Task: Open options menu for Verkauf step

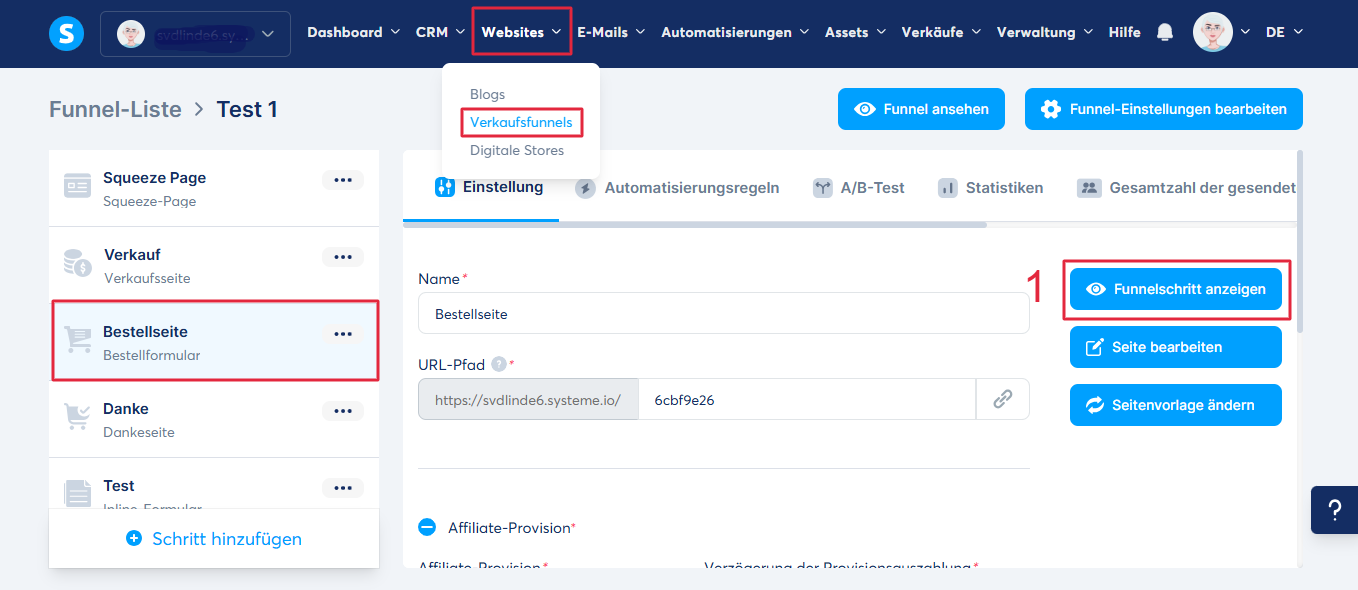Action: pyautogui.click(x=343, y=257)
